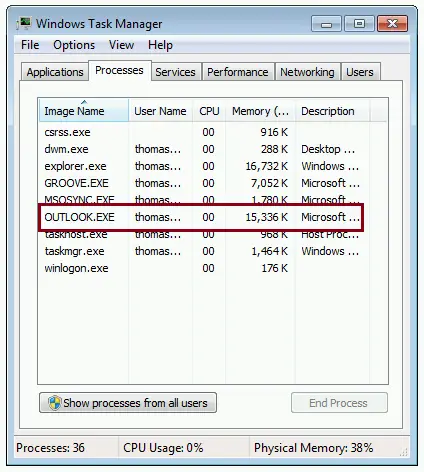The image size is (424, 472).
Task: Click the 176 K memory value
Action: coord(275,268)
